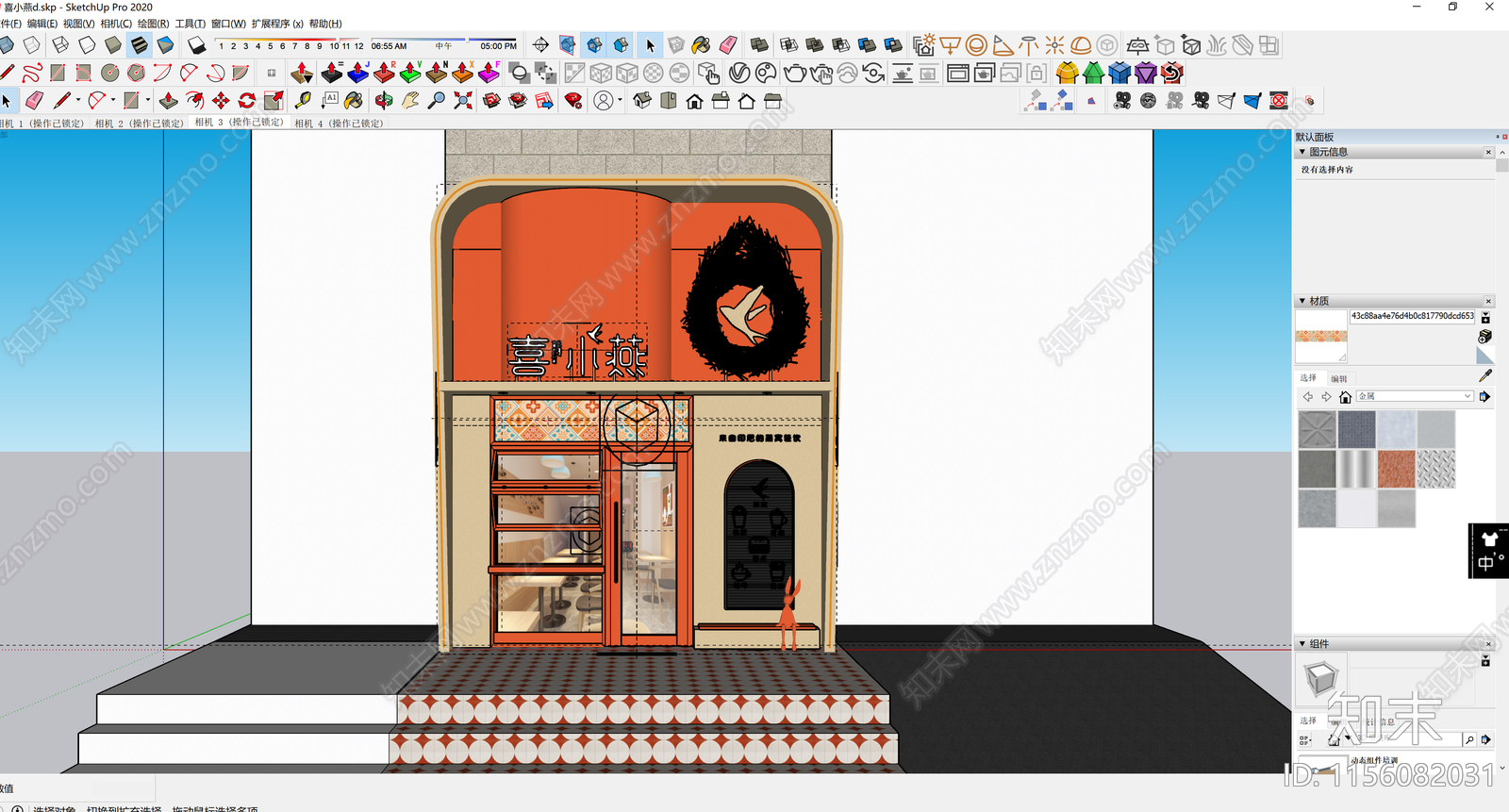Image resolution: width=1509 pixels, height=812 pixels.
Task: Open the 扩展程序(x) menu
Action: click(x=277, y=24)
